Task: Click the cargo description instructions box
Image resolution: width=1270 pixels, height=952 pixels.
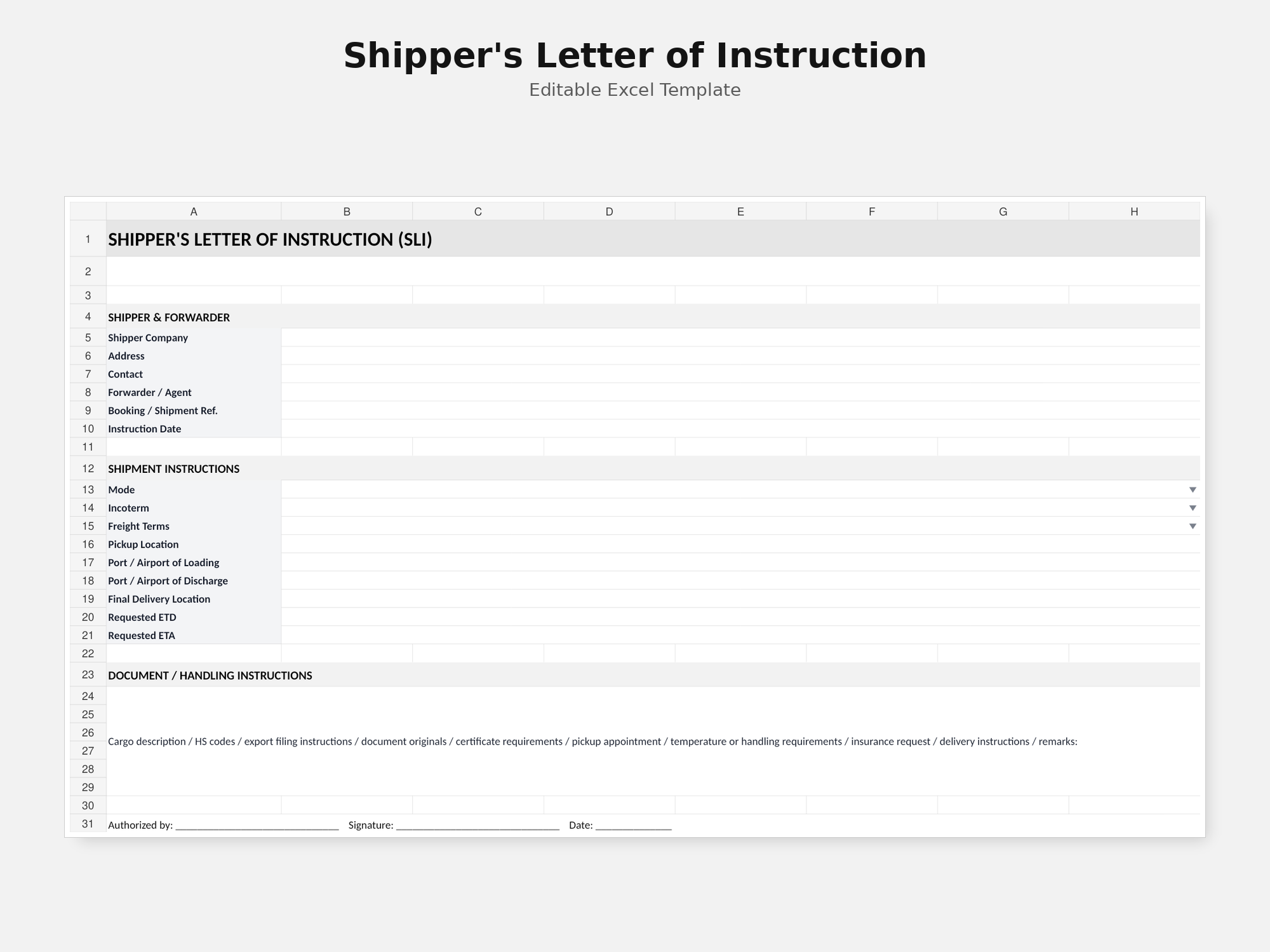Action: (653, 741)
